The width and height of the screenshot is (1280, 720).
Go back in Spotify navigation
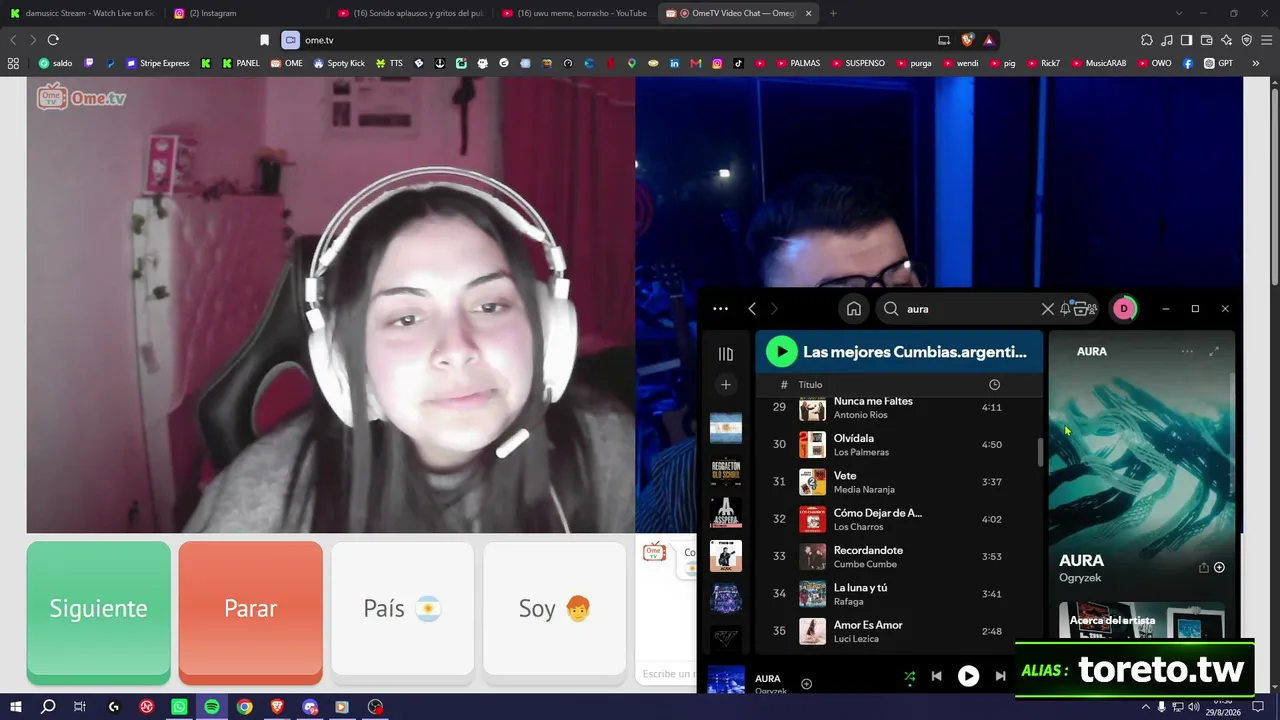752,309
